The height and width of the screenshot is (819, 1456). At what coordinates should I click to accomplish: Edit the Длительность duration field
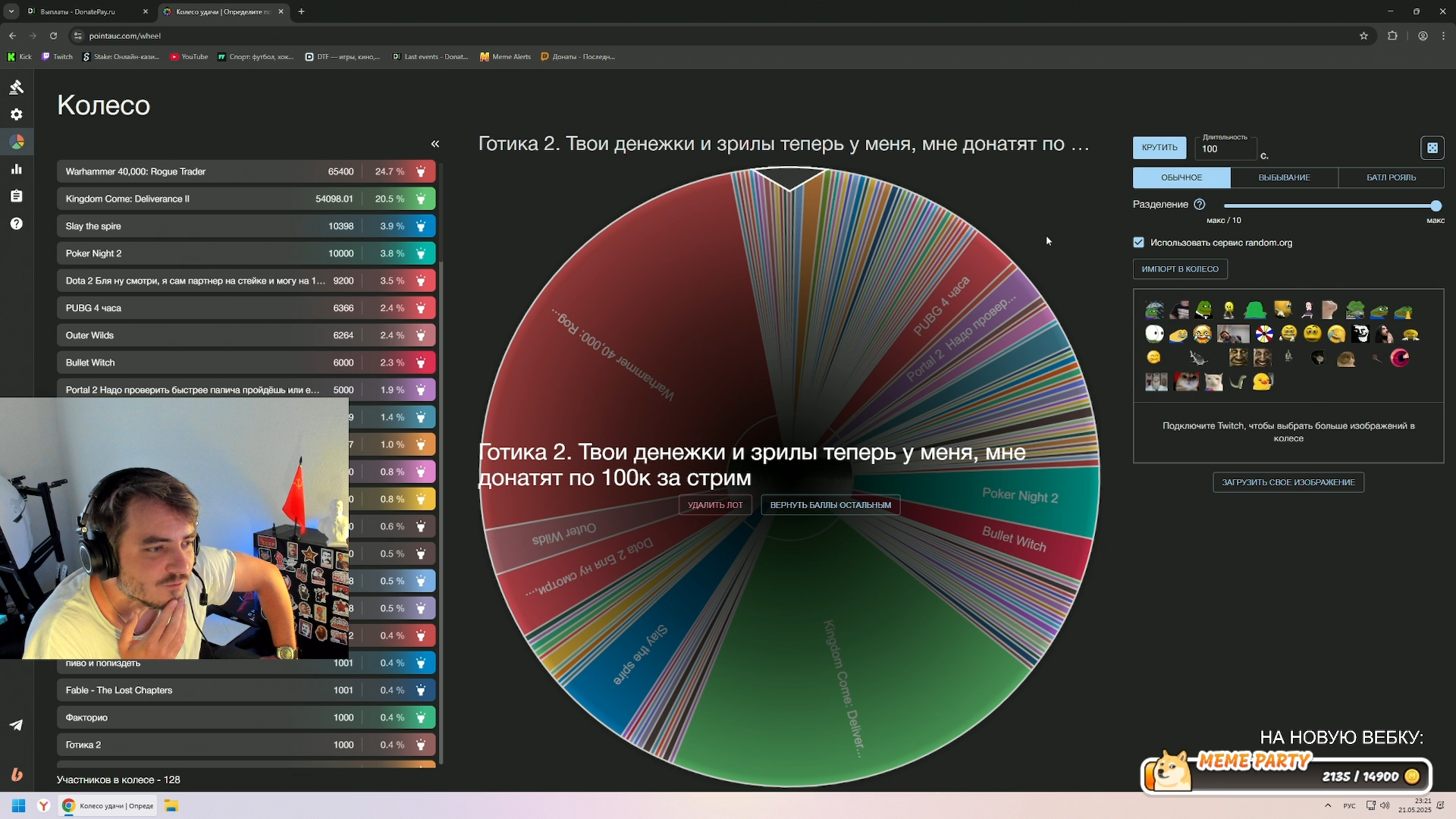[1225, 149]
